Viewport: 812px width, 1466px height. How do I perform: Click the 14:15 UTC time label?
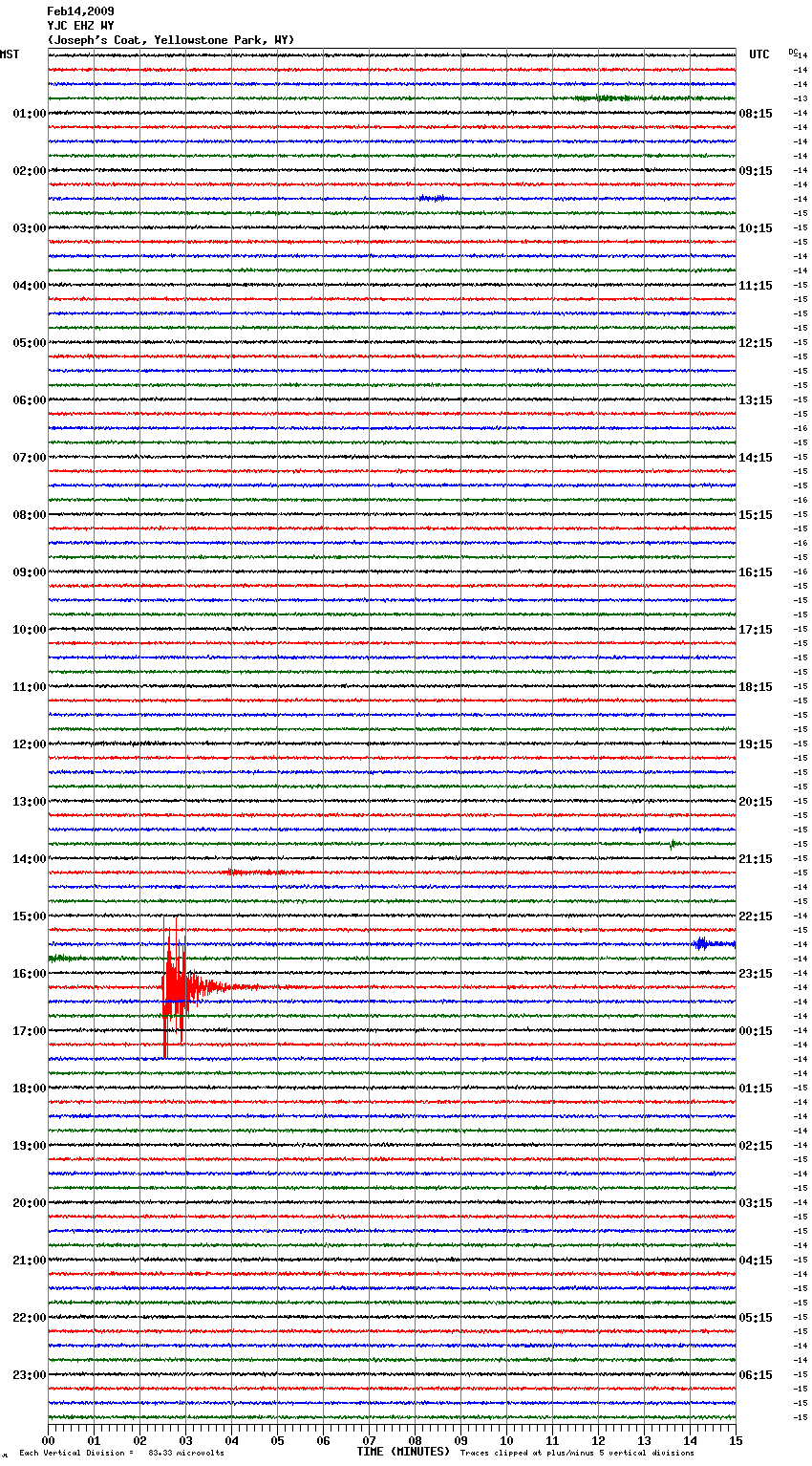coord(756,458)
